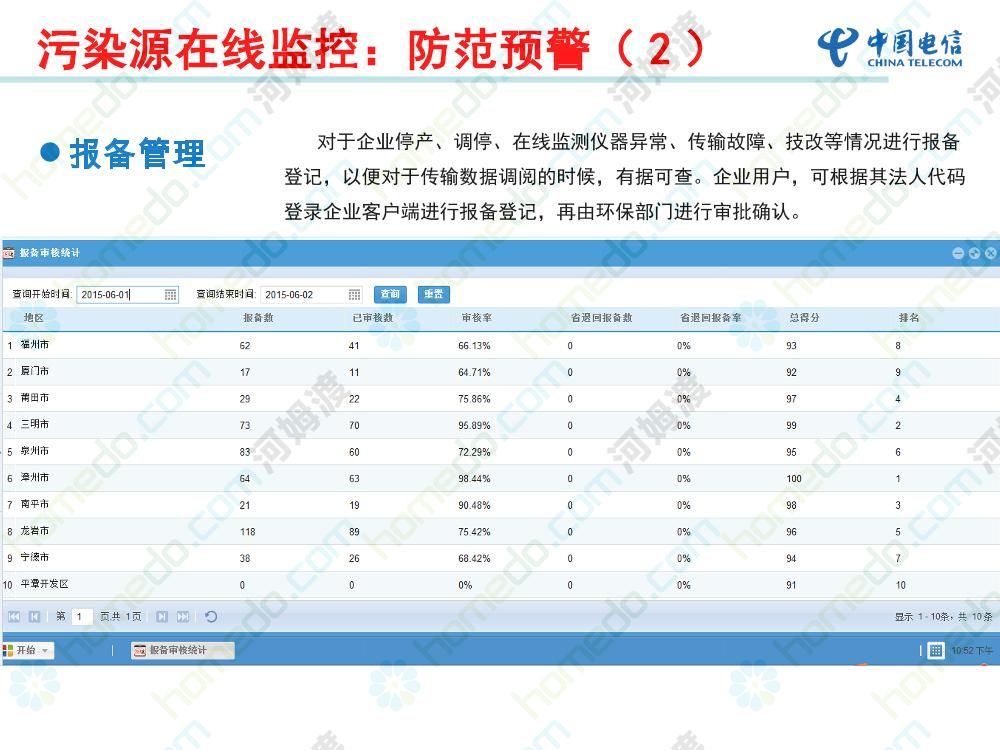Go to first page of results

(14, 617)
